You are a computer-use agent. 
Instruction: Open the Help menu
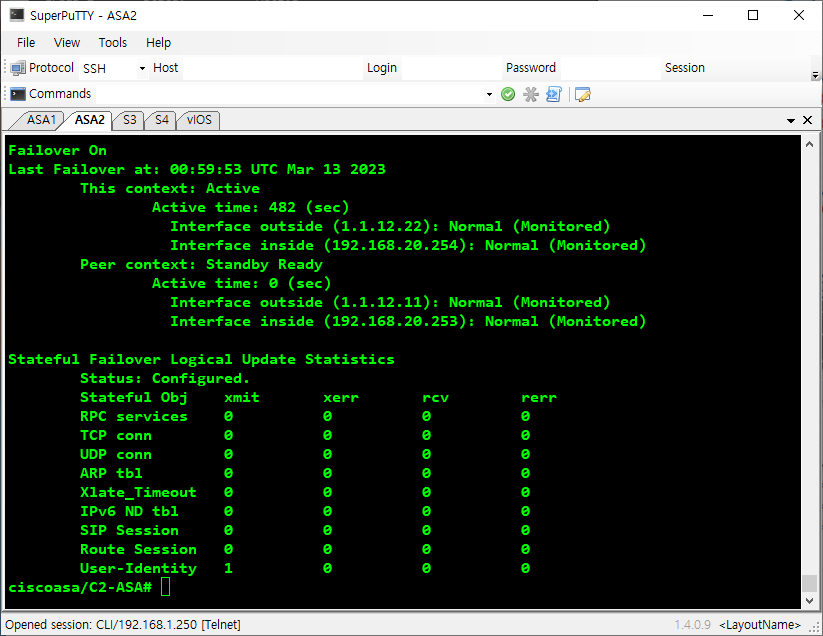point(158,43)
